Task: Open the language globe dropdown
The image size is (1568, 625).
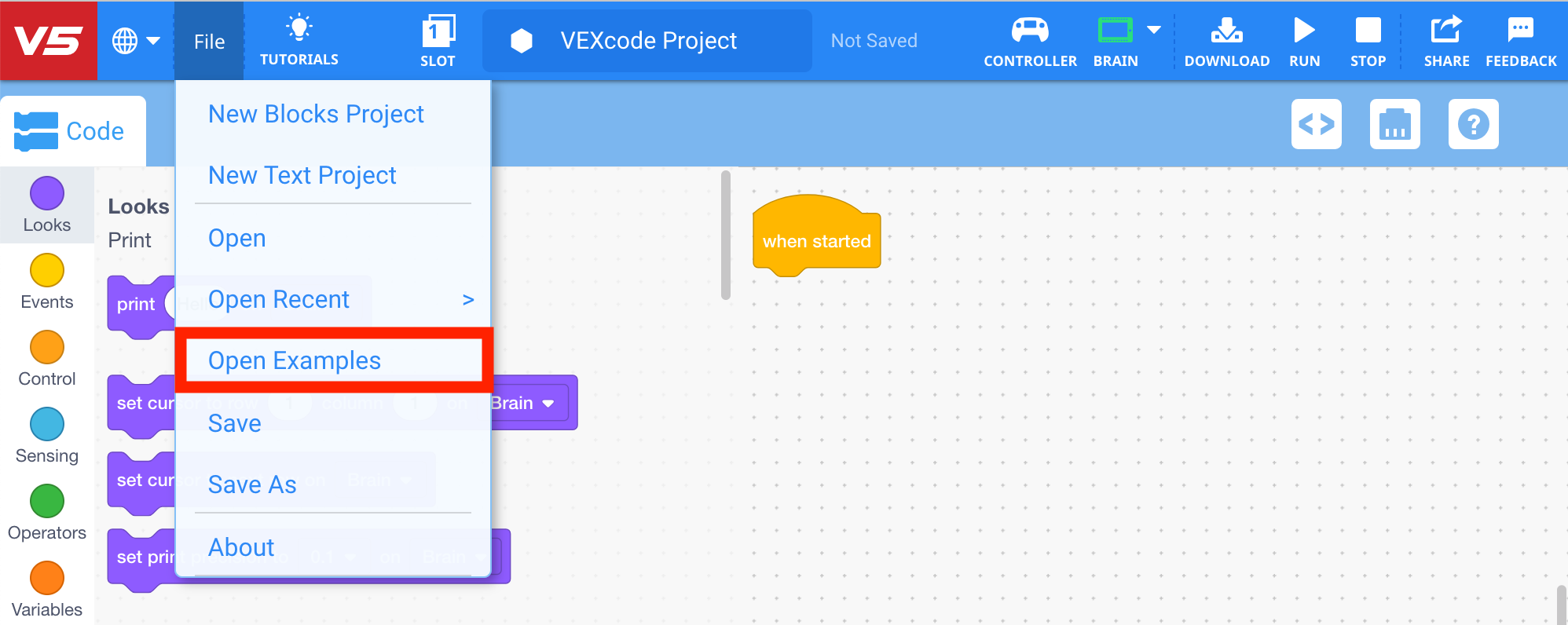Action: [x=135, y=41]
